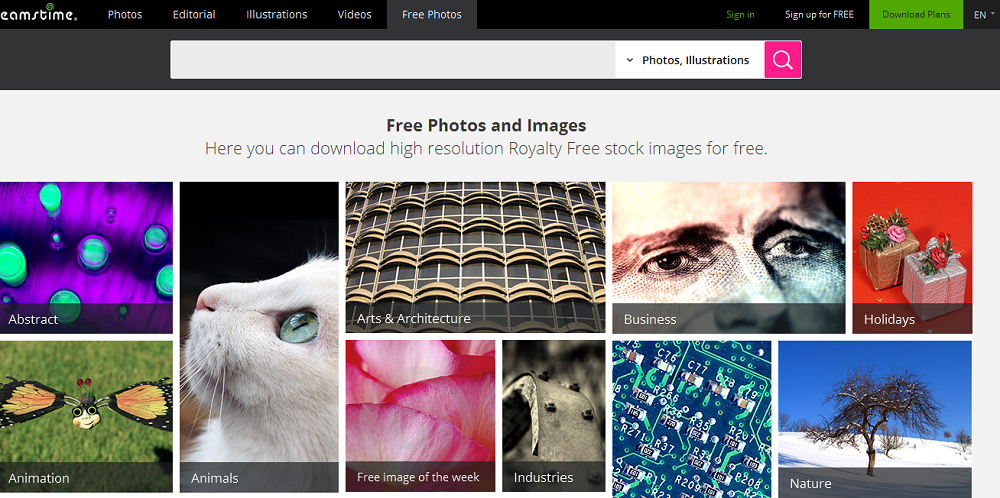Focus the search text field
This screenshot has width=1000, height=498.
coord(392,60)
